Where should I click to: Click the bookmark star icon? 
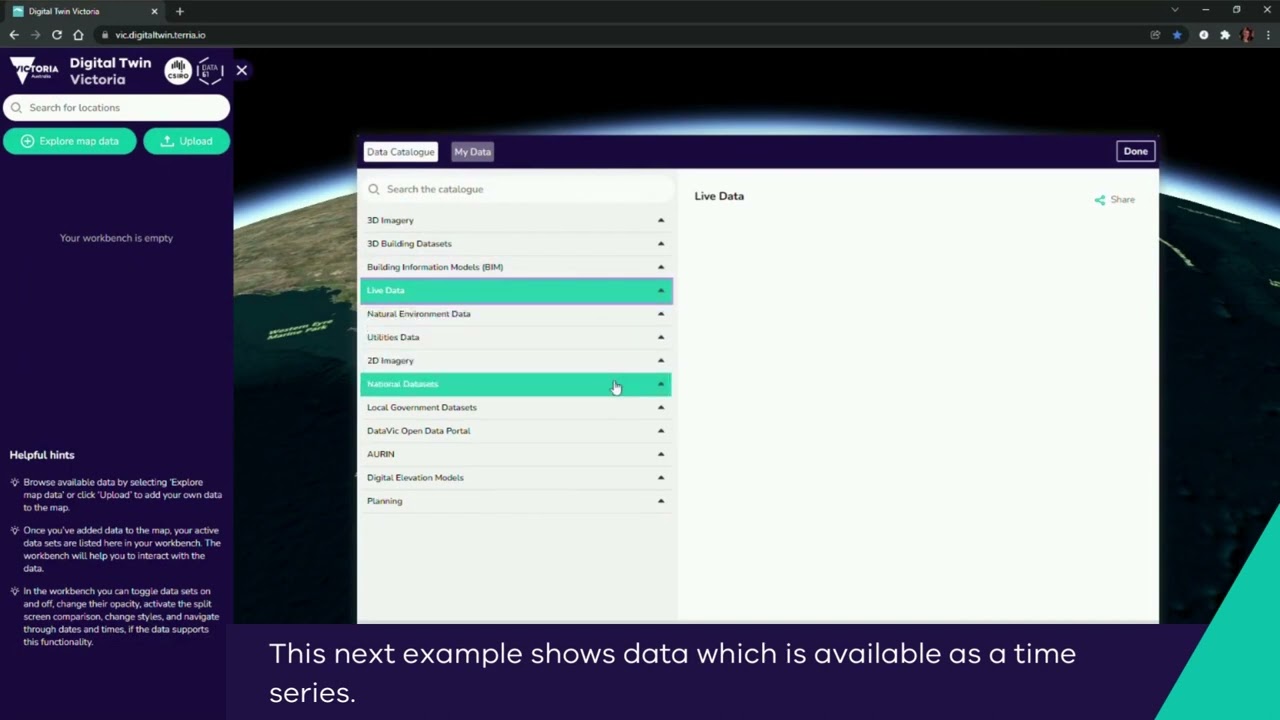pyautogui.click(x=1177, y=35)
